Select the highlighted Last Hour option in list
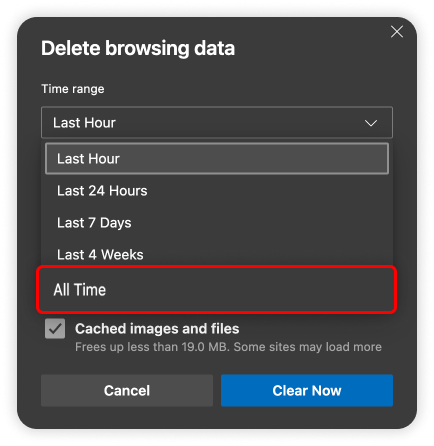 [217, 159]
